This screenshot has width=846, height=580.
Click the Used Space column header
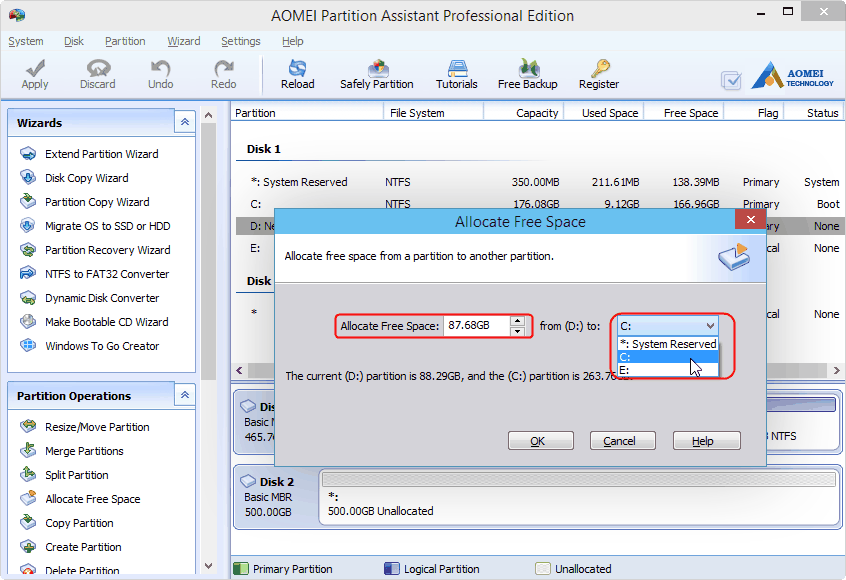[610, 113]
